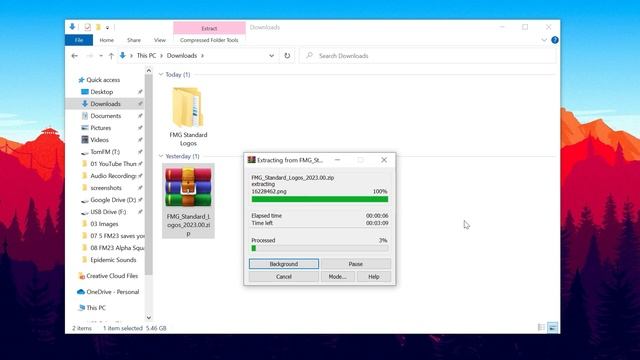Open the 03 Images sidebar folder

point(104,224)
